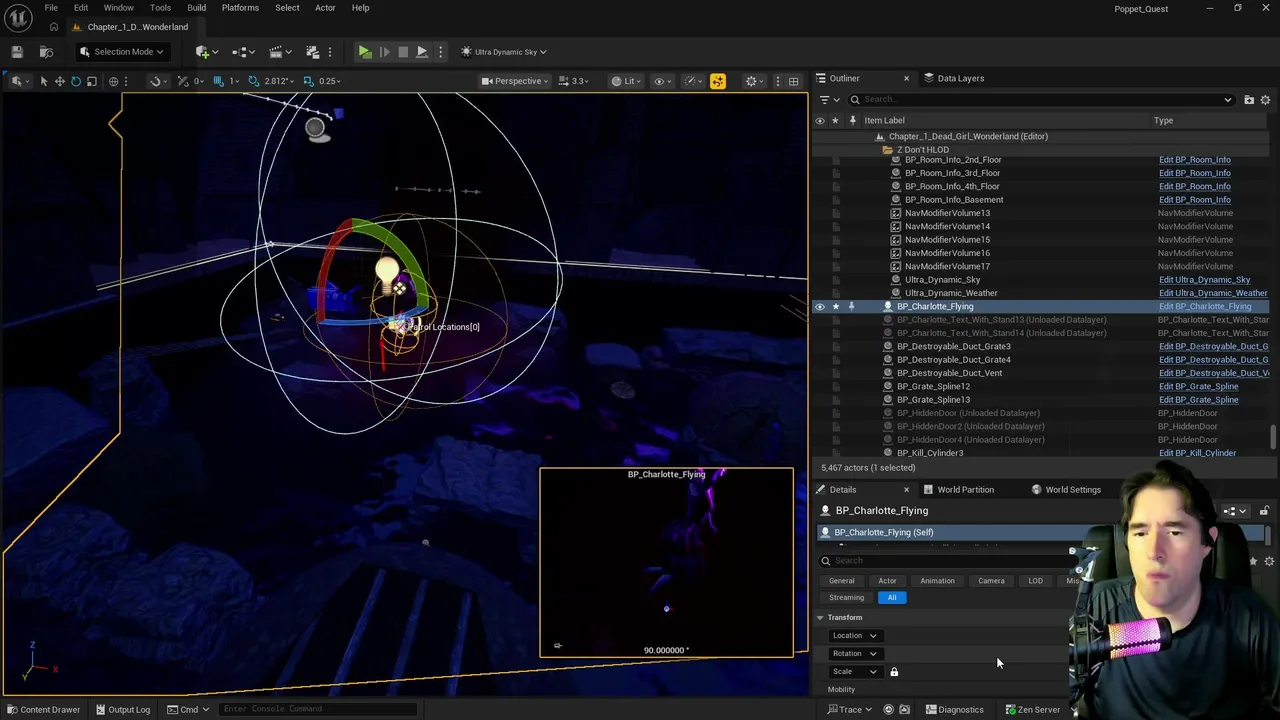Viewport: 1280px width, 720px height.
Task: Toggle the Scale lock icon
Action: pyautogui.click(x=894, y=672)
